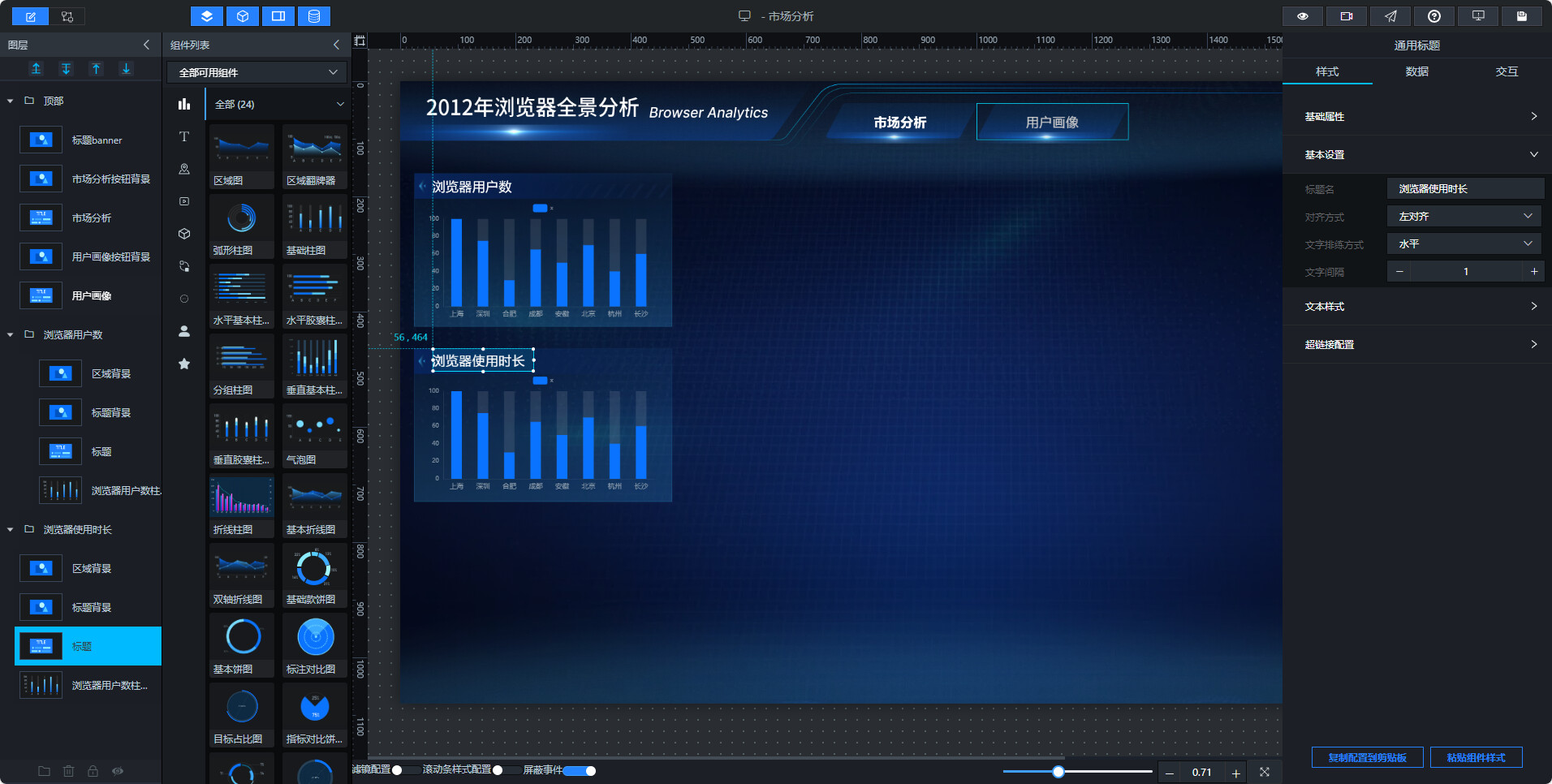This screenshot has height=784, width=1552.
Task: Enable the 滤镜配置 toggle switch
Action: coord(407,770)
